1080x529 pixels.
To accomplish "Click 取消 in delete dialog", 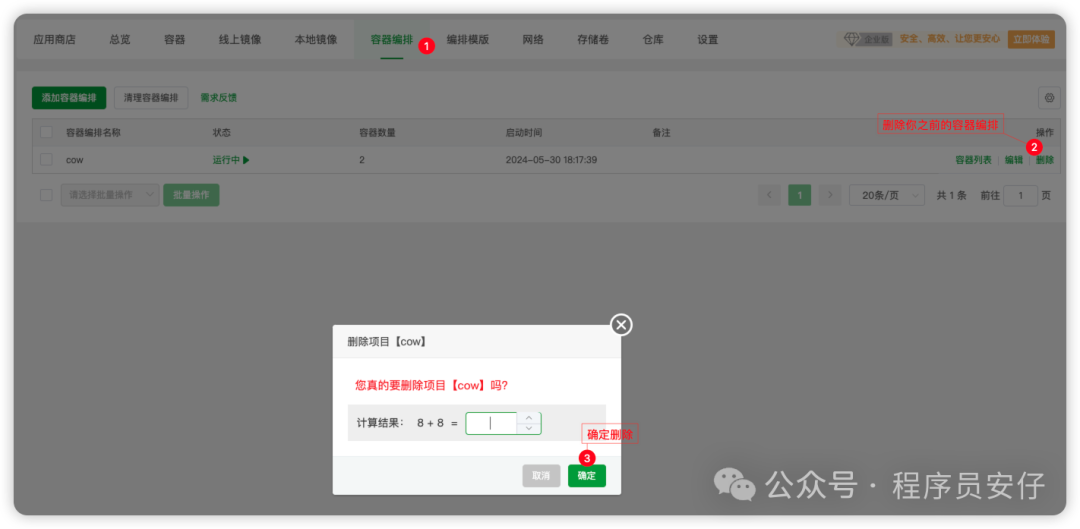I will click(x=541, y=475).
